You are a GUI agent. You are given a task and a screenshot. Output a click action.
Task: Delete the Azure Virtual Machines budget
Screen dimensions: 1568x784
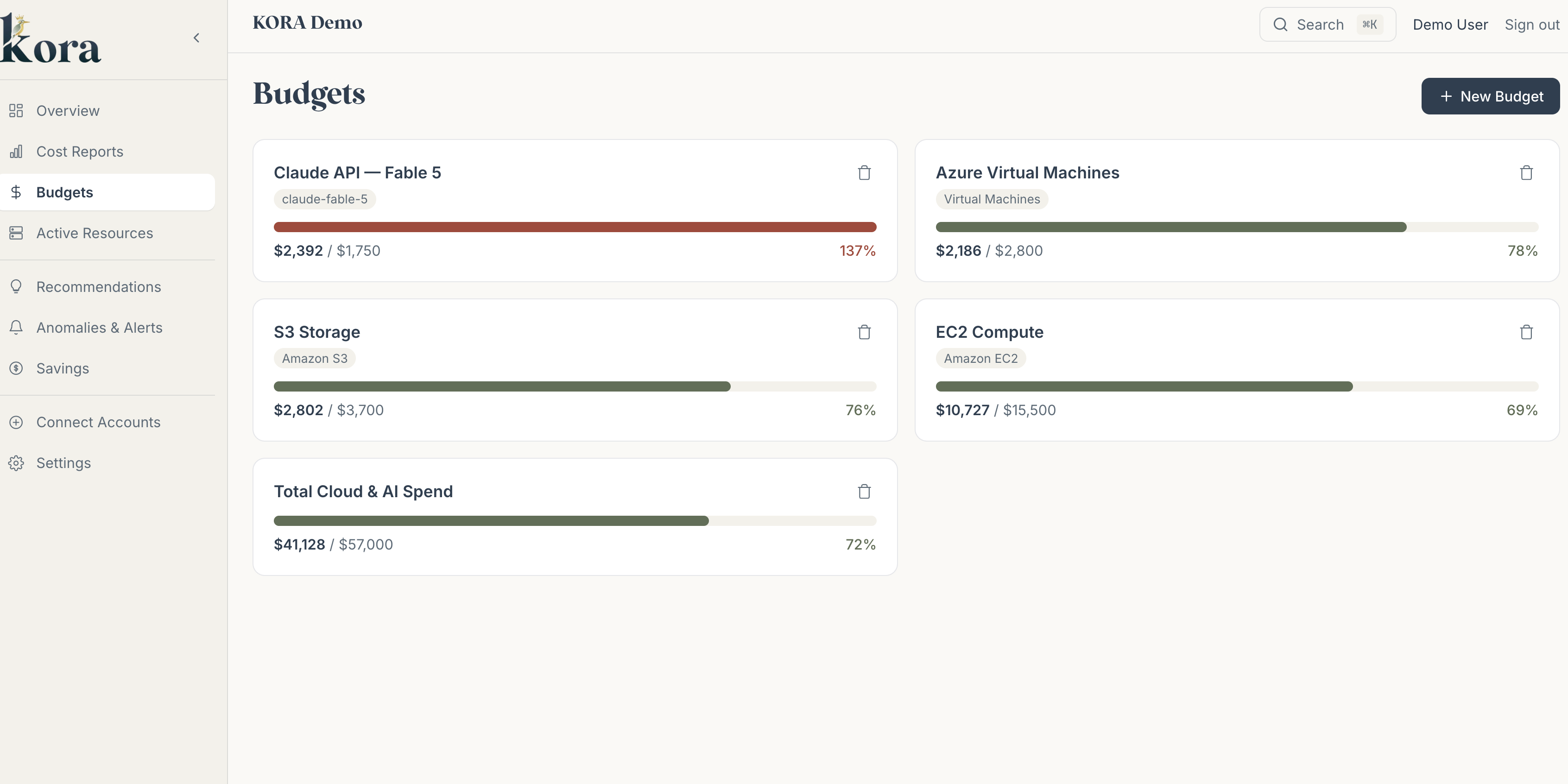coord(1526,173)
